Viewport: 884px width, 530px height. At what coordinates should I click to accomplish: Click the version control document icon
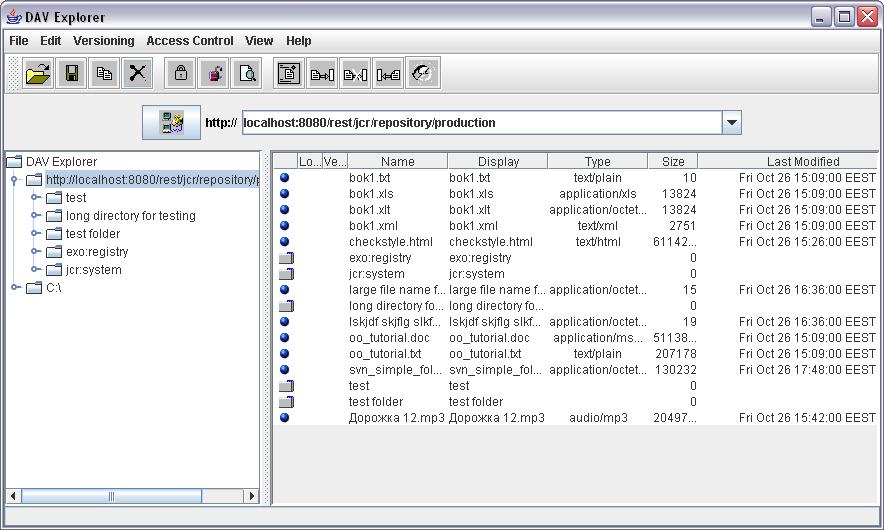click(x=289, y=73)
